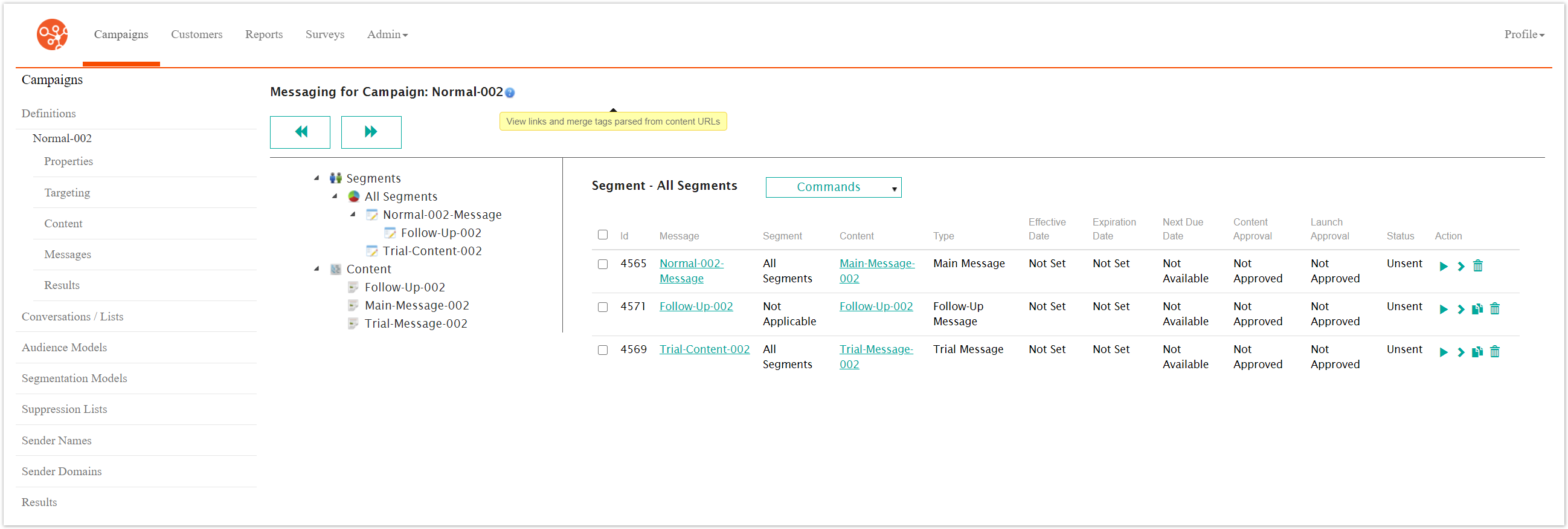
Task: Collapse the Normal-002-Message tree node
Action: point(353,214)
